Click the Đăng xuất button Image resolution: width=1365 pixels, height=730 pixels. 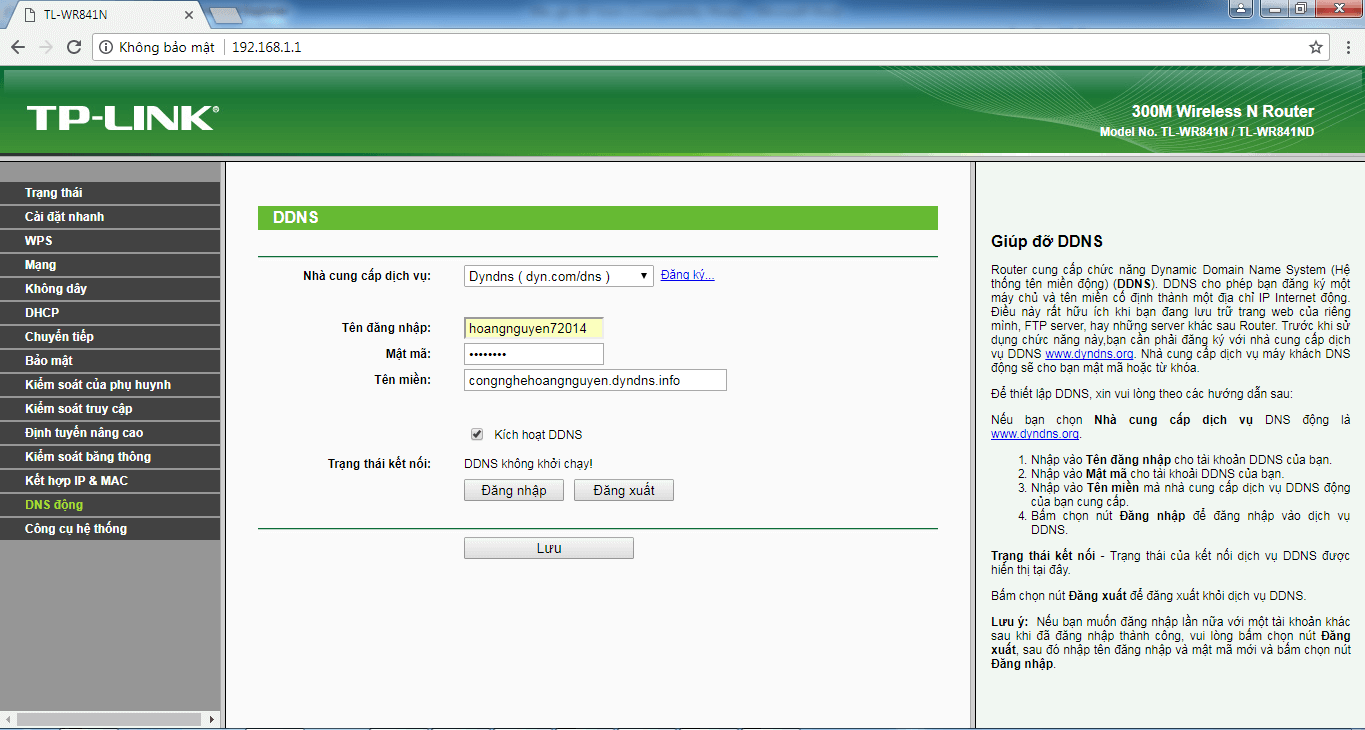click(x=623, y=490)
